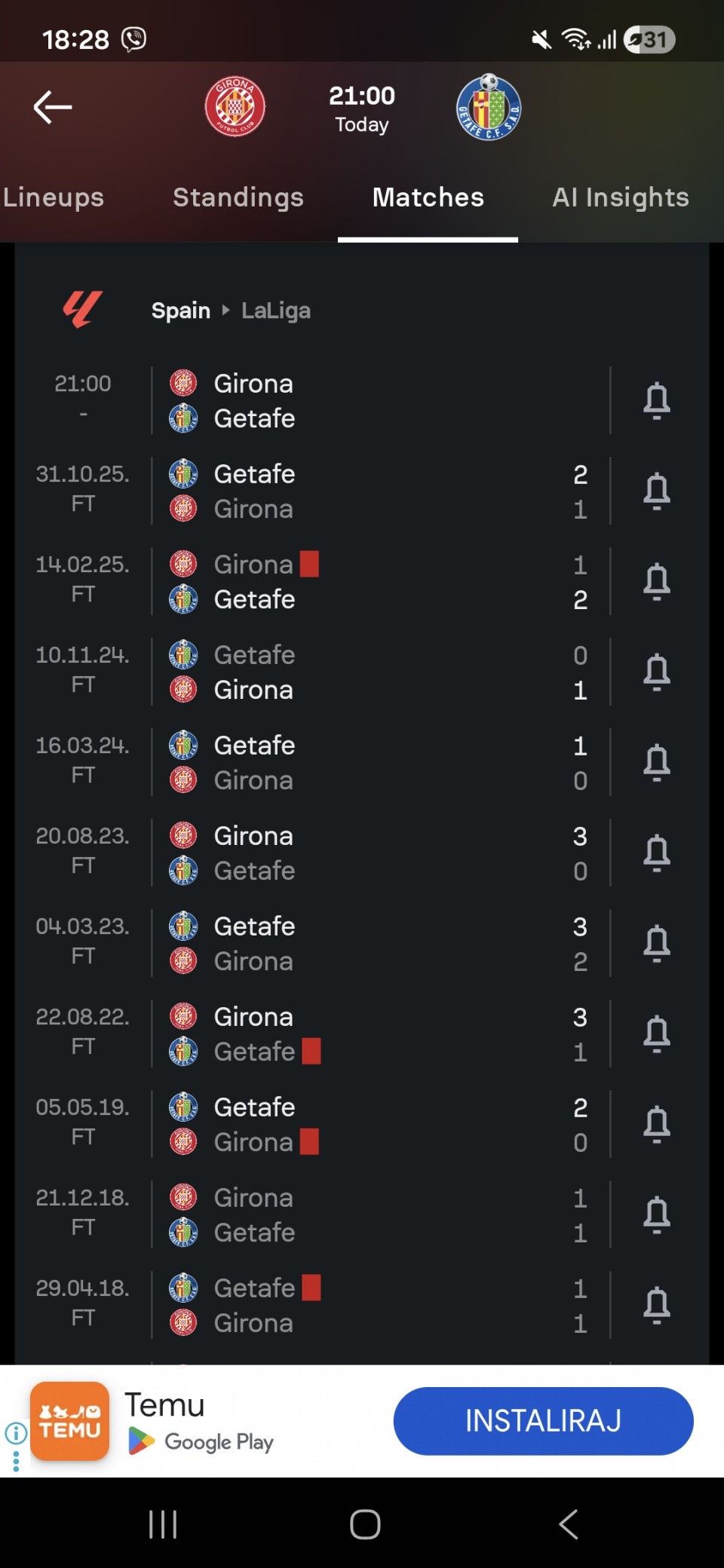This screenshot has width=724, height=1568.
Task: Tap the INSTALIRAJ button
Action: [x=543, y=1421]
